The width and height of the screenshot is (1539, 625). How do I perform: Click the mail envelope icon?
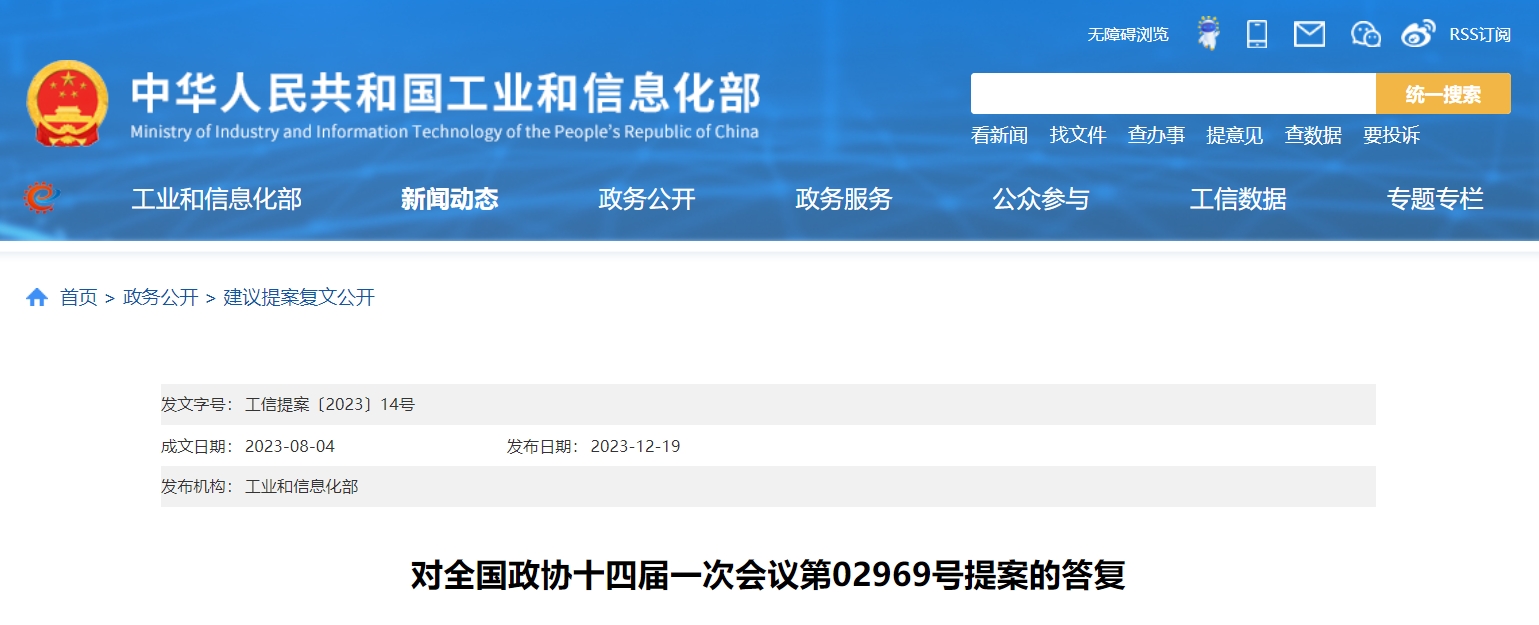pos(1309,32)
